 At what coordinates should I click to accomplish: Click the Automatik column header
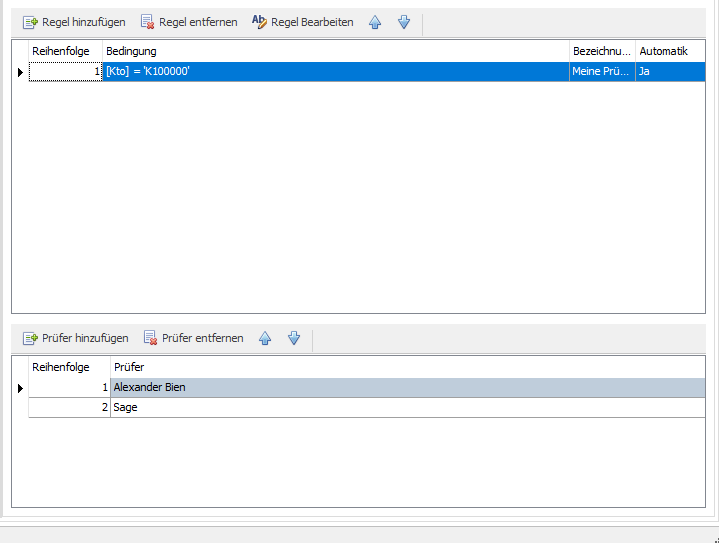point(663,51)
